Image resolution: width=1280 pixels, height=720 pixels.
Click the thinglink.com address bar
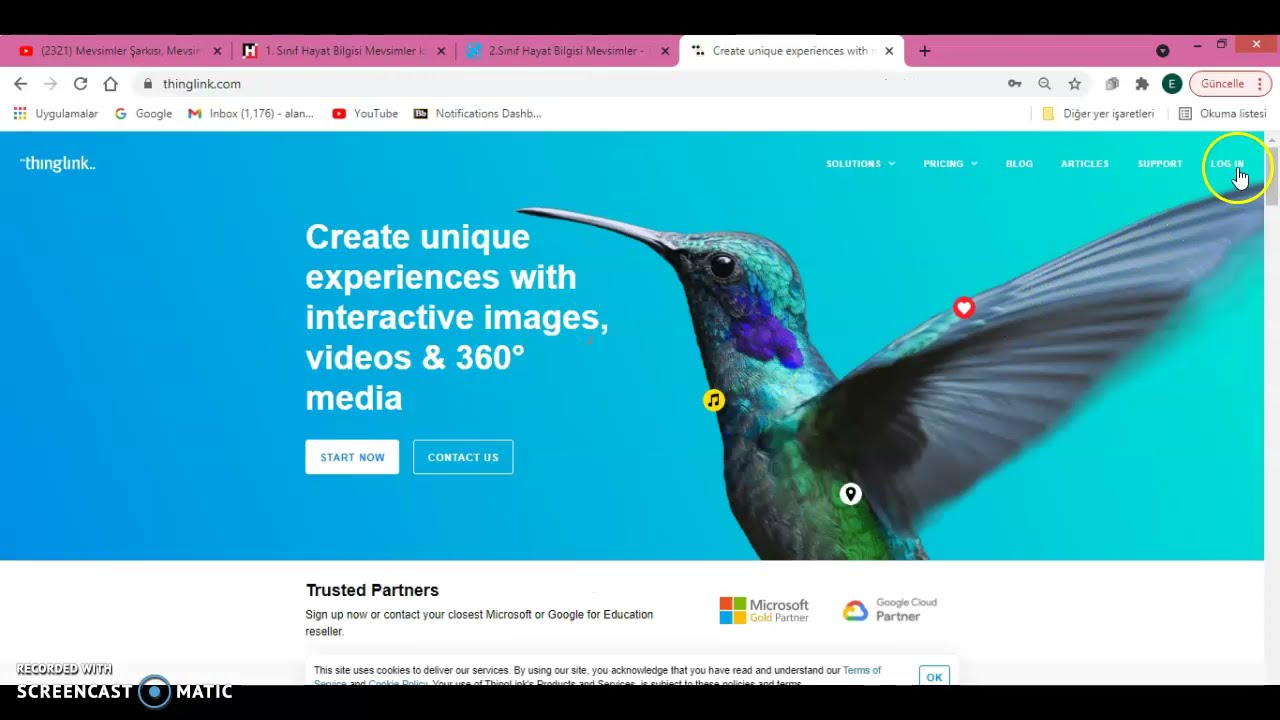[x=570, y=84]
